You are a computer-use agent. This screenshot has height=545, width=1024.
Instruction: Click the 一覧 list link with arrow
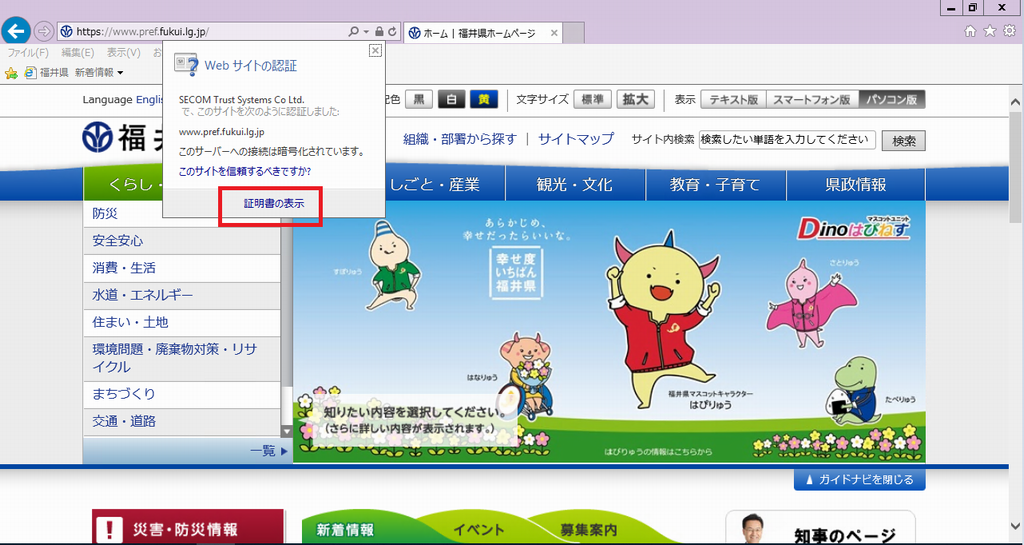click(268, 451)
